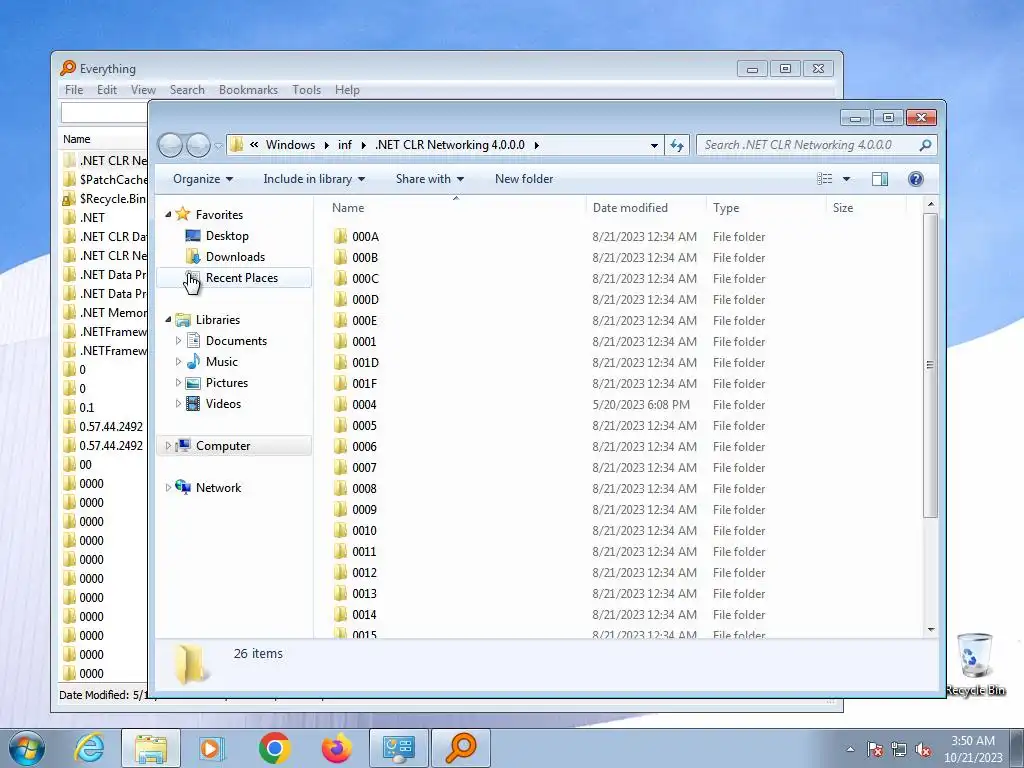Collapse the Favorites group

coord(168,214)
